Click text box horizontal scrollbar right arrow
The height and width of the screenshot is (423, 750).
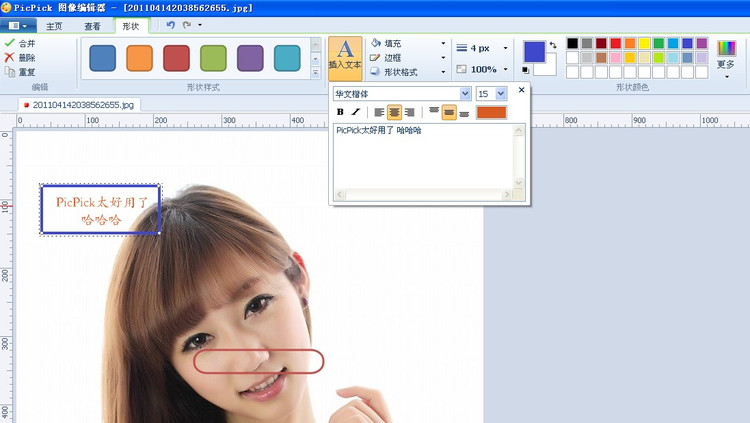coord(507,194)
